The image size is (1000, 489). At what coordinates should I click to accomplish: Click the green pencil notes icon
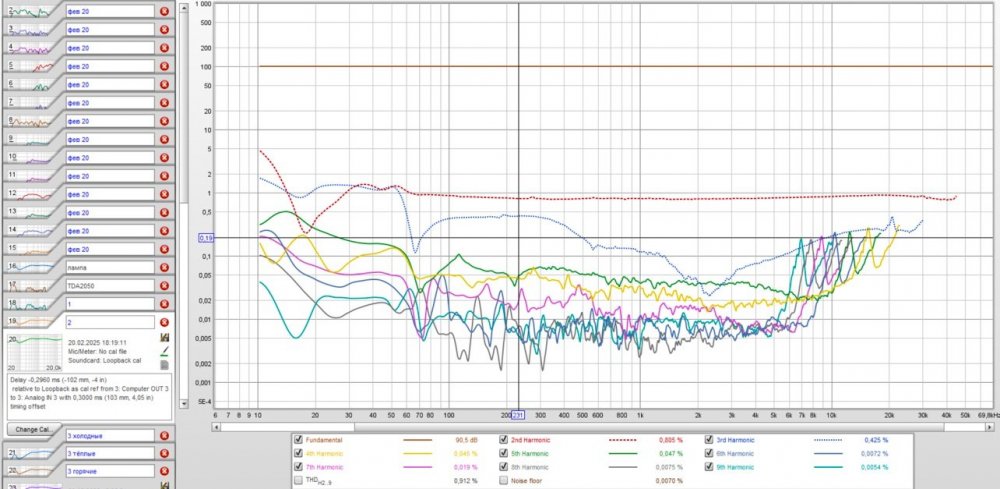164,353
